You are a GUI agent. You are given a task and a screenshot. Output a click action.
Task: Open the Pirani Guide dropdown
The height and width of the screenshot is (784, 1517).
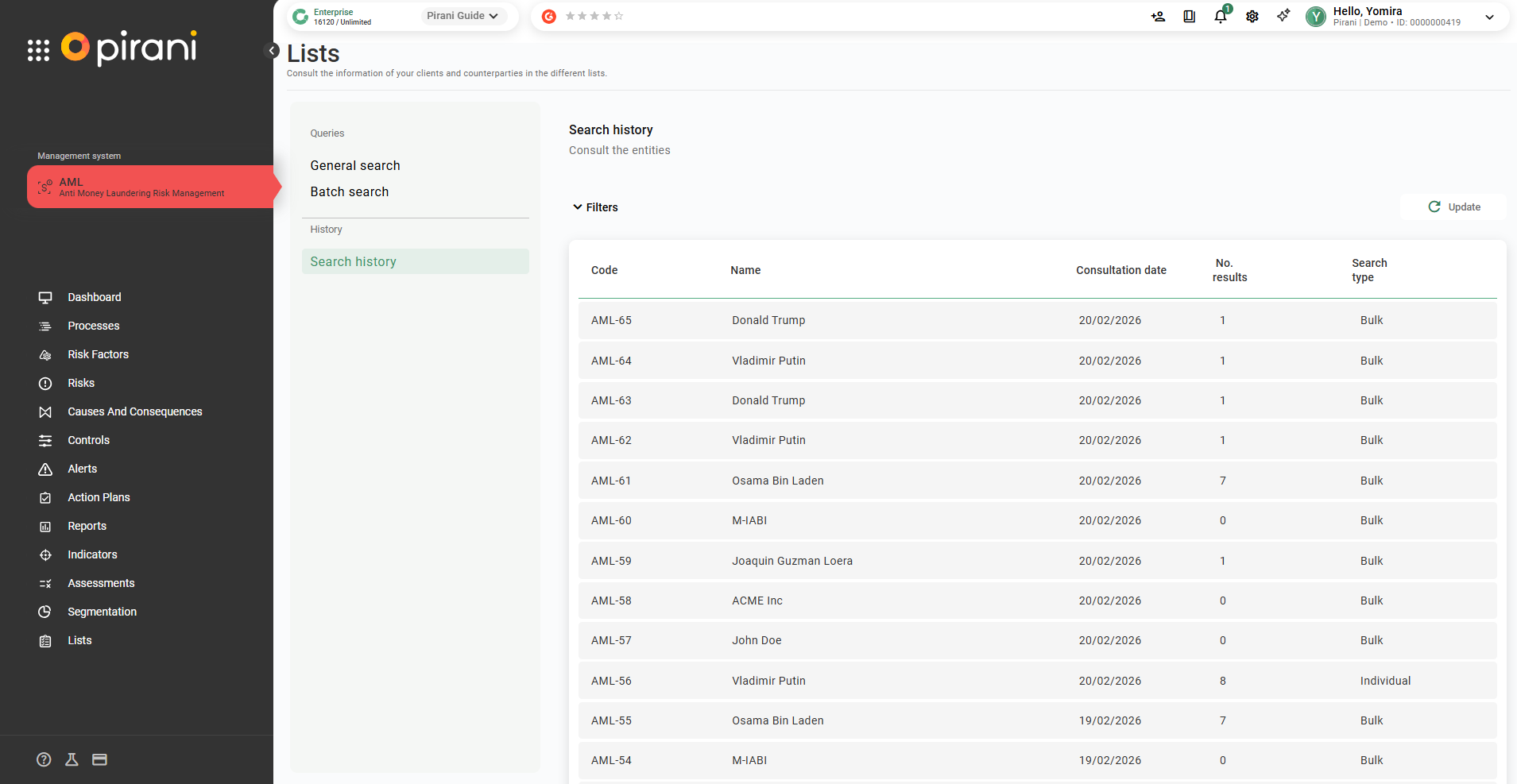click(462, 16)
